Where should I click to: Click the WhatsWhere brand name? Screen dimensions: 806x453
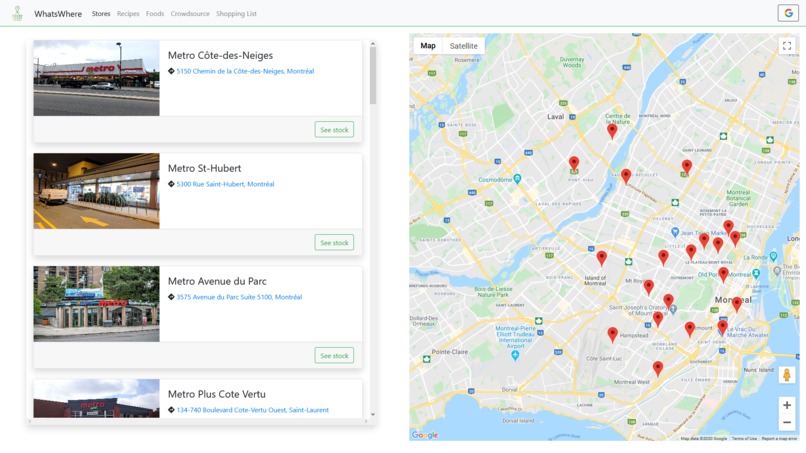(58, 14)
